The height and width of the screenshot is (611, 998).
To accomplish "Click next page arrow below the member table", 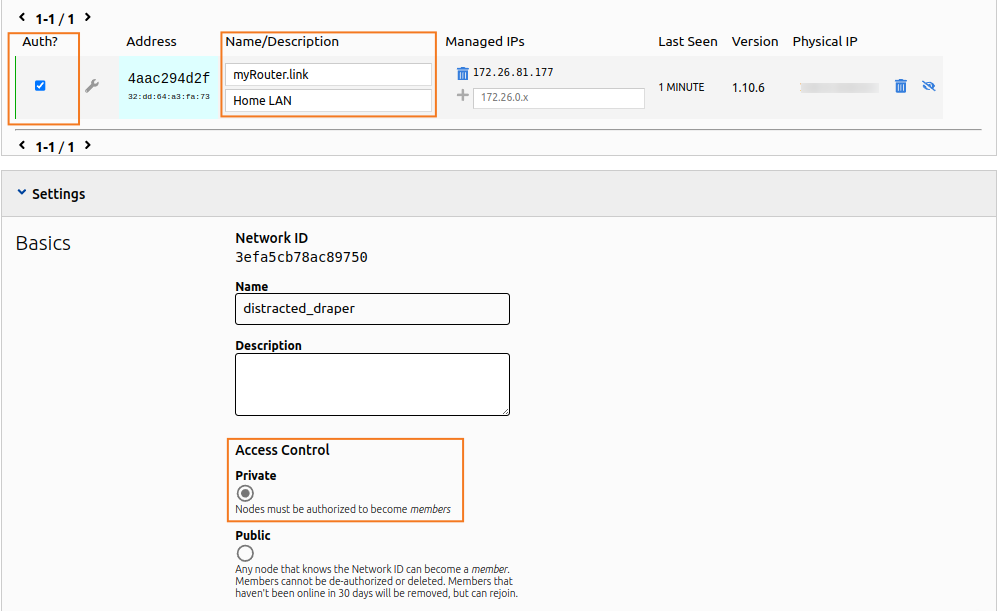I will pos(88,146).
